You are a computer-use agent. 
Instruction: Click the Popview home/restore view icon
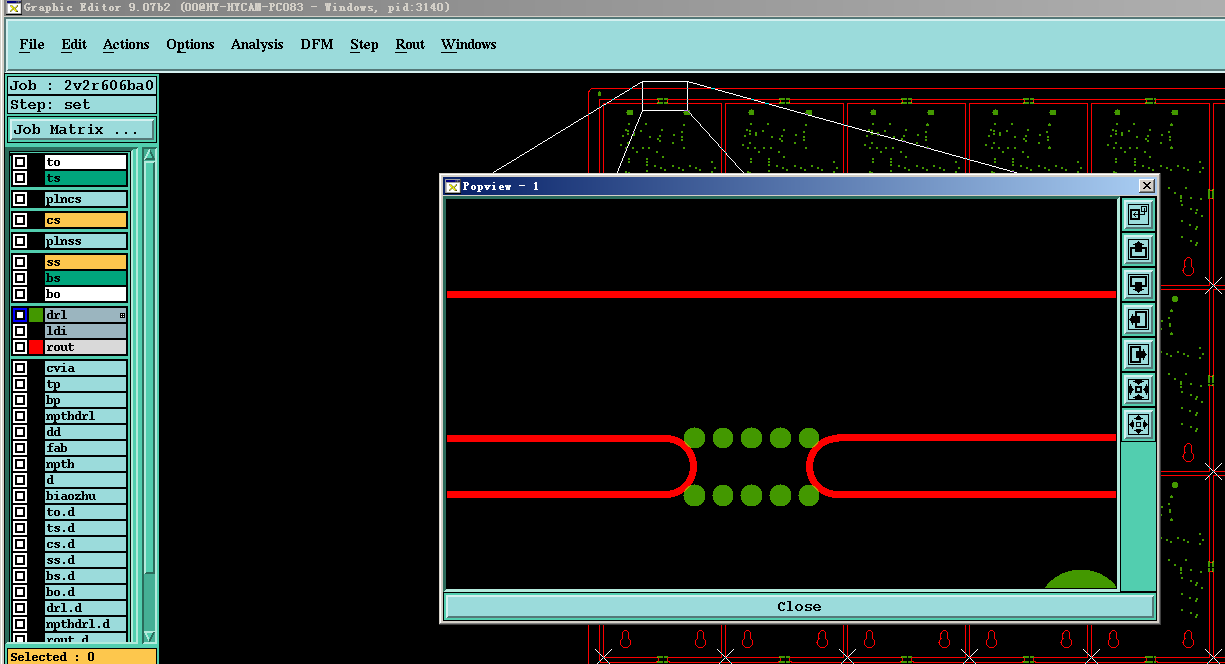[1138, 214]
